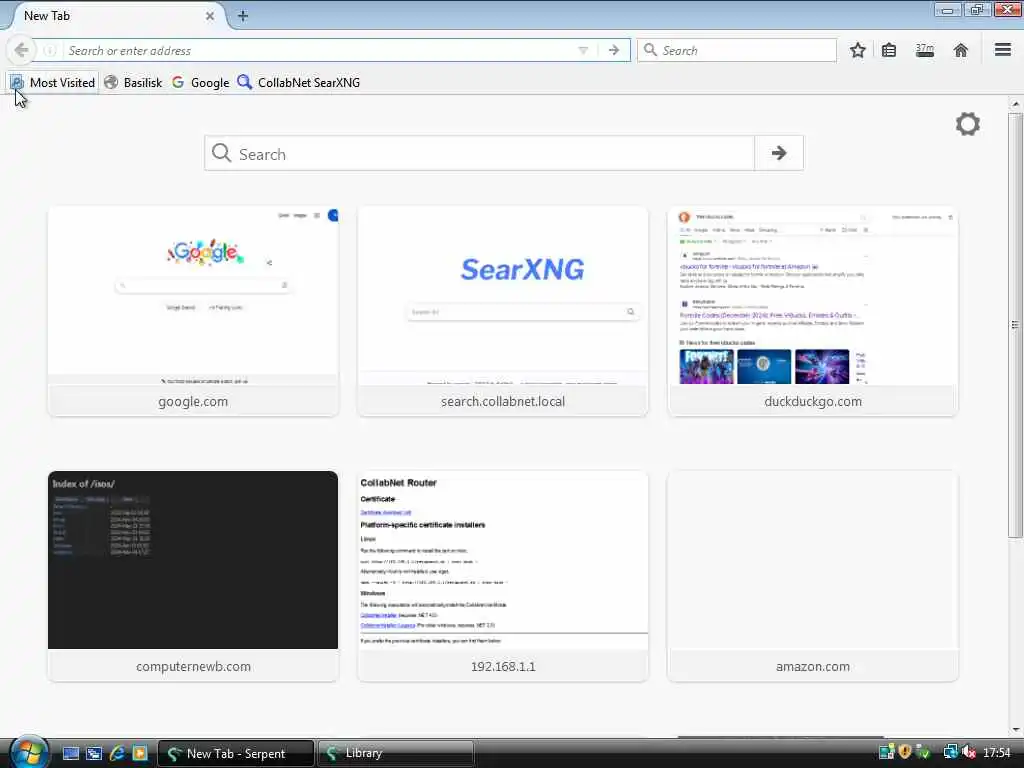Open CollabNet SearXNG bookmark
This screenshot has height=768, width=1024.
[x=299, y=83]
